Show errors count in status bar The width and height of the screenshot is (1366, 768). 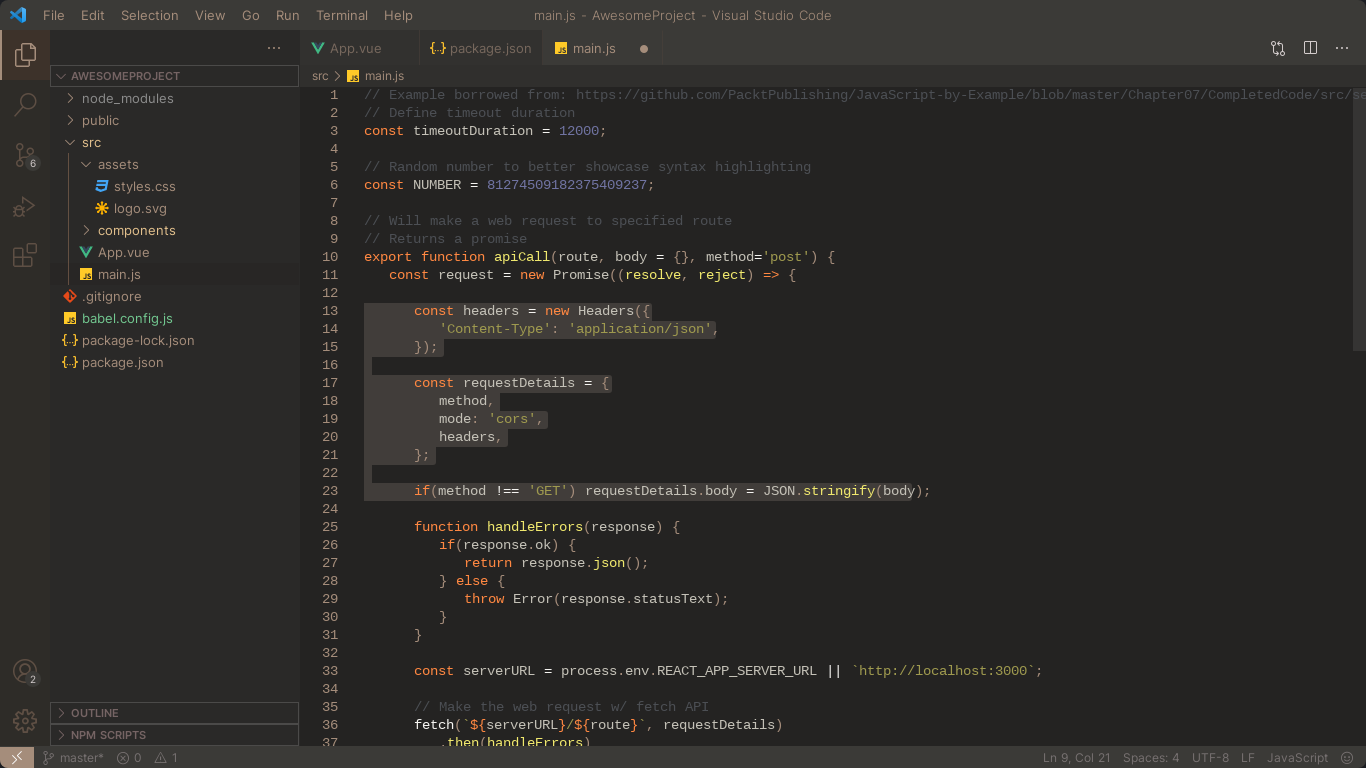[129, 757]
